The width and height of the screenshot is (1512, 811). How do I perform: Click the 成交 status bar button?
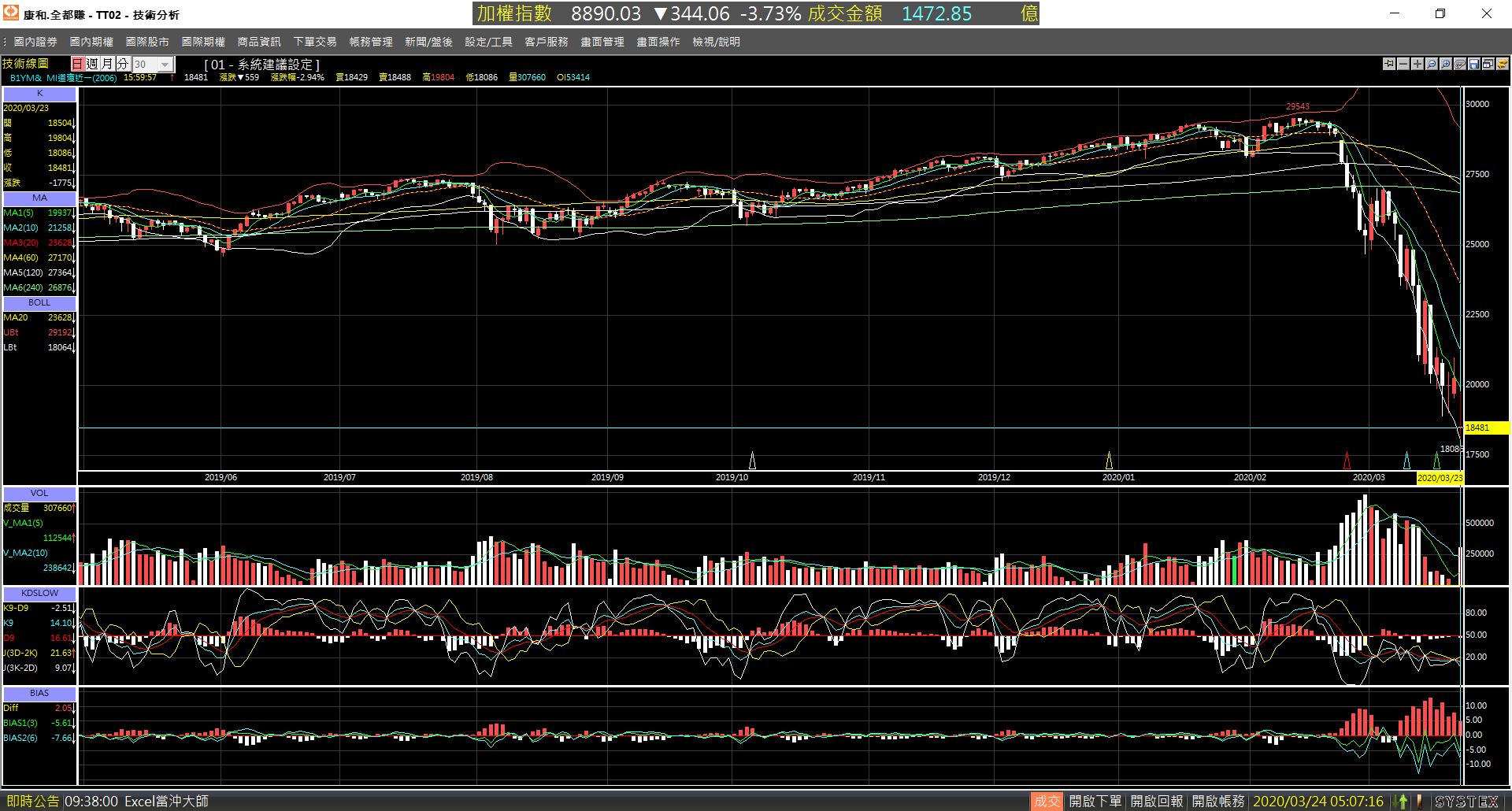(x=1047, y=802)
